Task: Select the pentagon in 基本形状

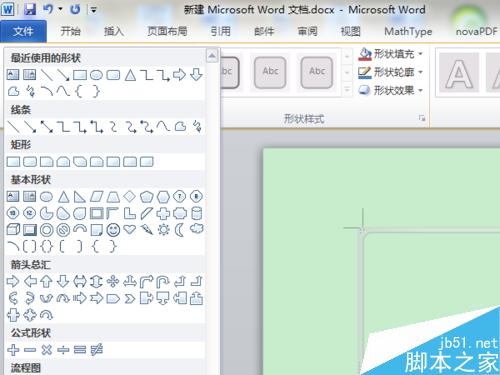Action: coord(146,197)
